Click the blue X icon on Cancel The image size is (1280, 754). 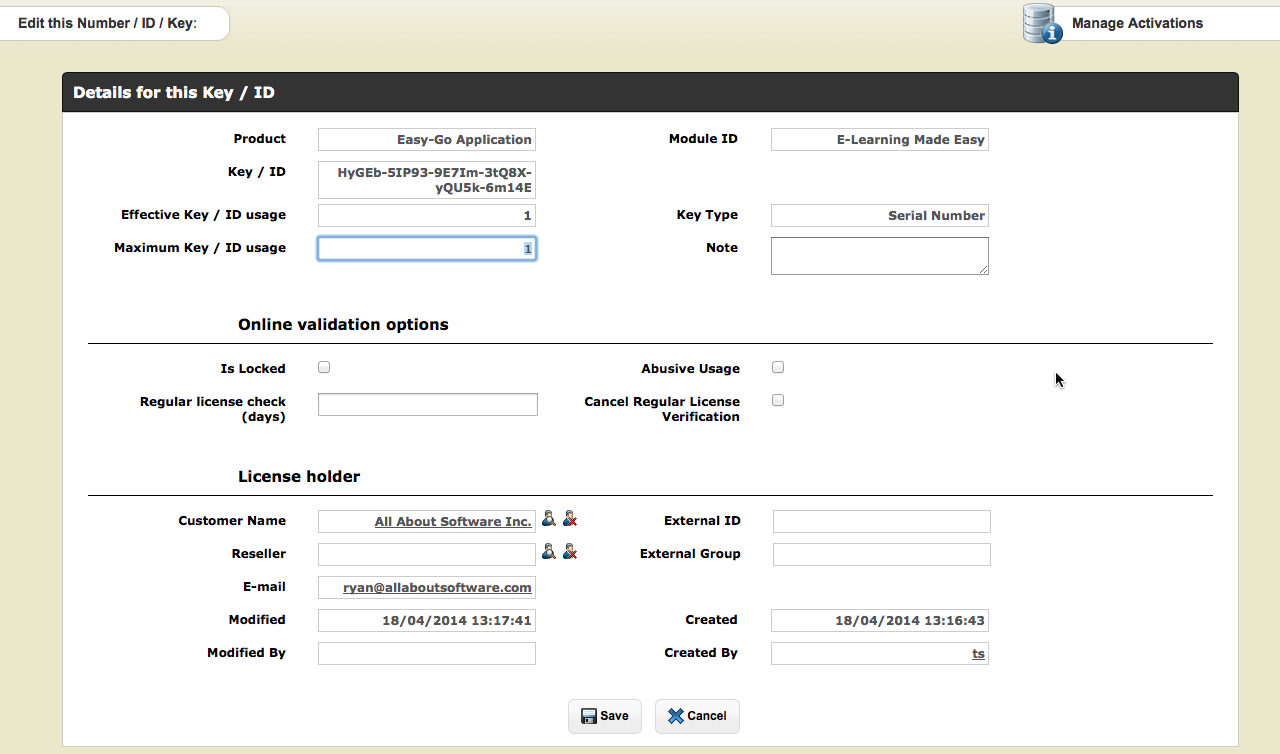point(676,716)
